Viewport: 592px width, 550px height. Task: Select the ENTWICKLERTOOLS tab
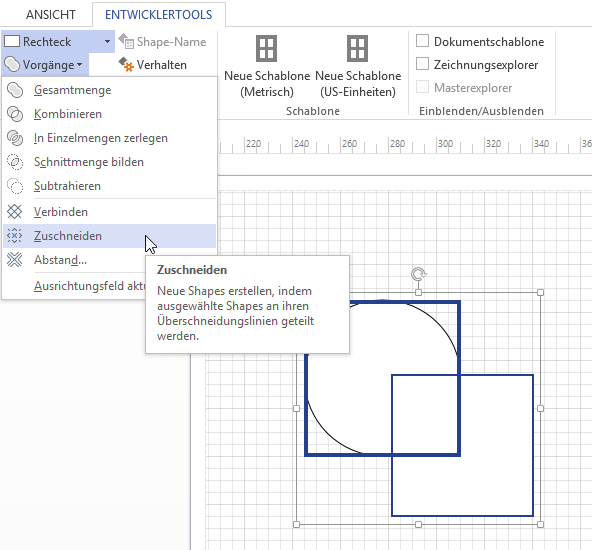[x=159, y=15]
